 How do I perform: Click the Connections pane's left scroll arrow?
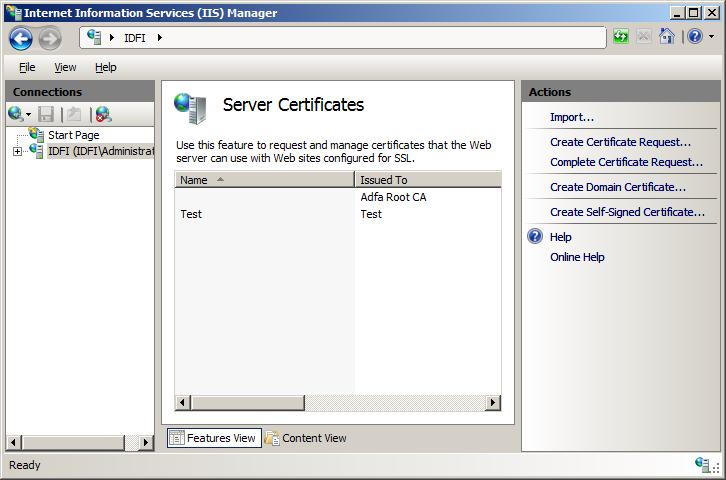click(13, 443)
